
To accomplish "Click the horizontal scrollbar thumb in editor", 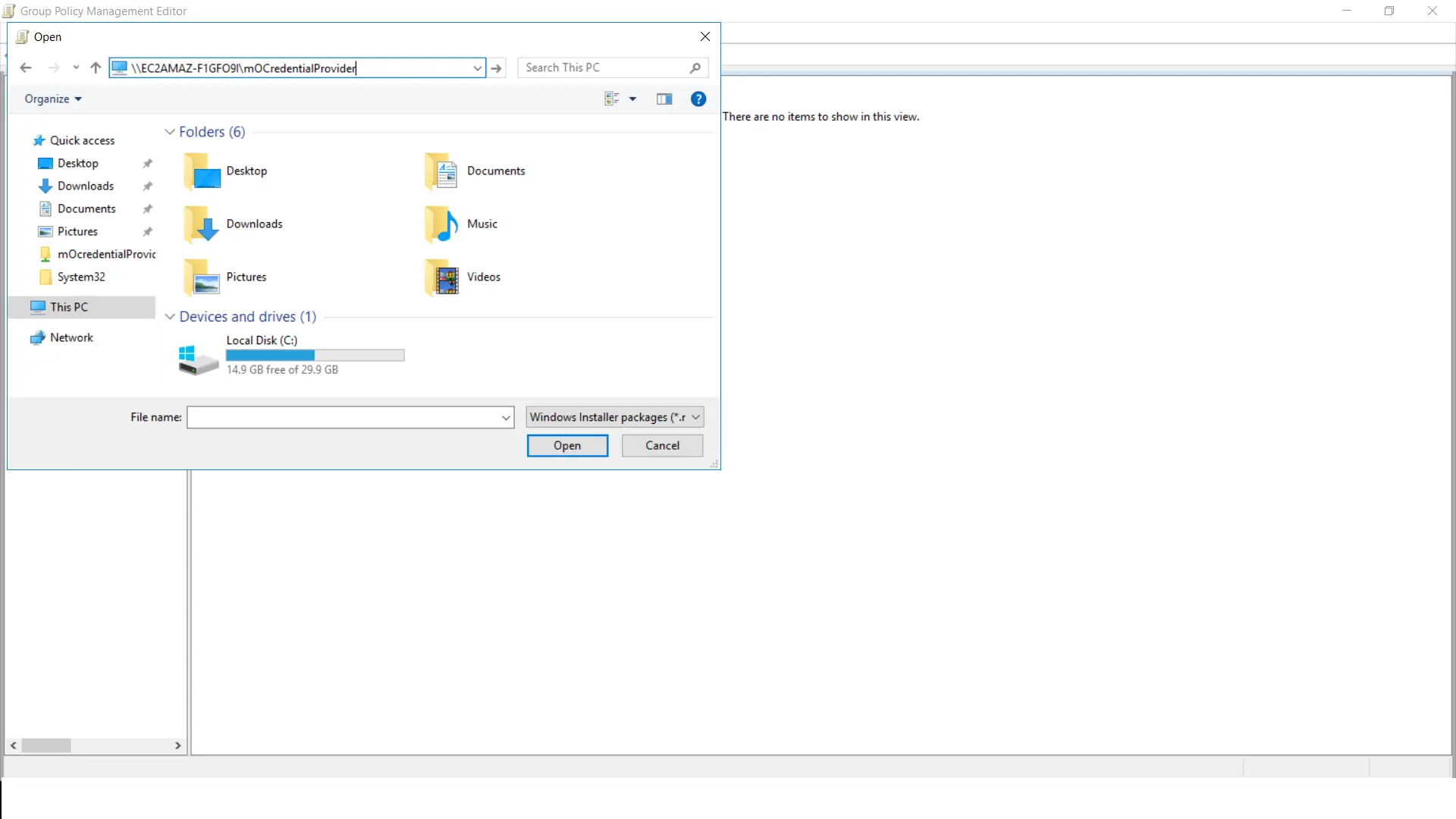I will tap(46, 746).
